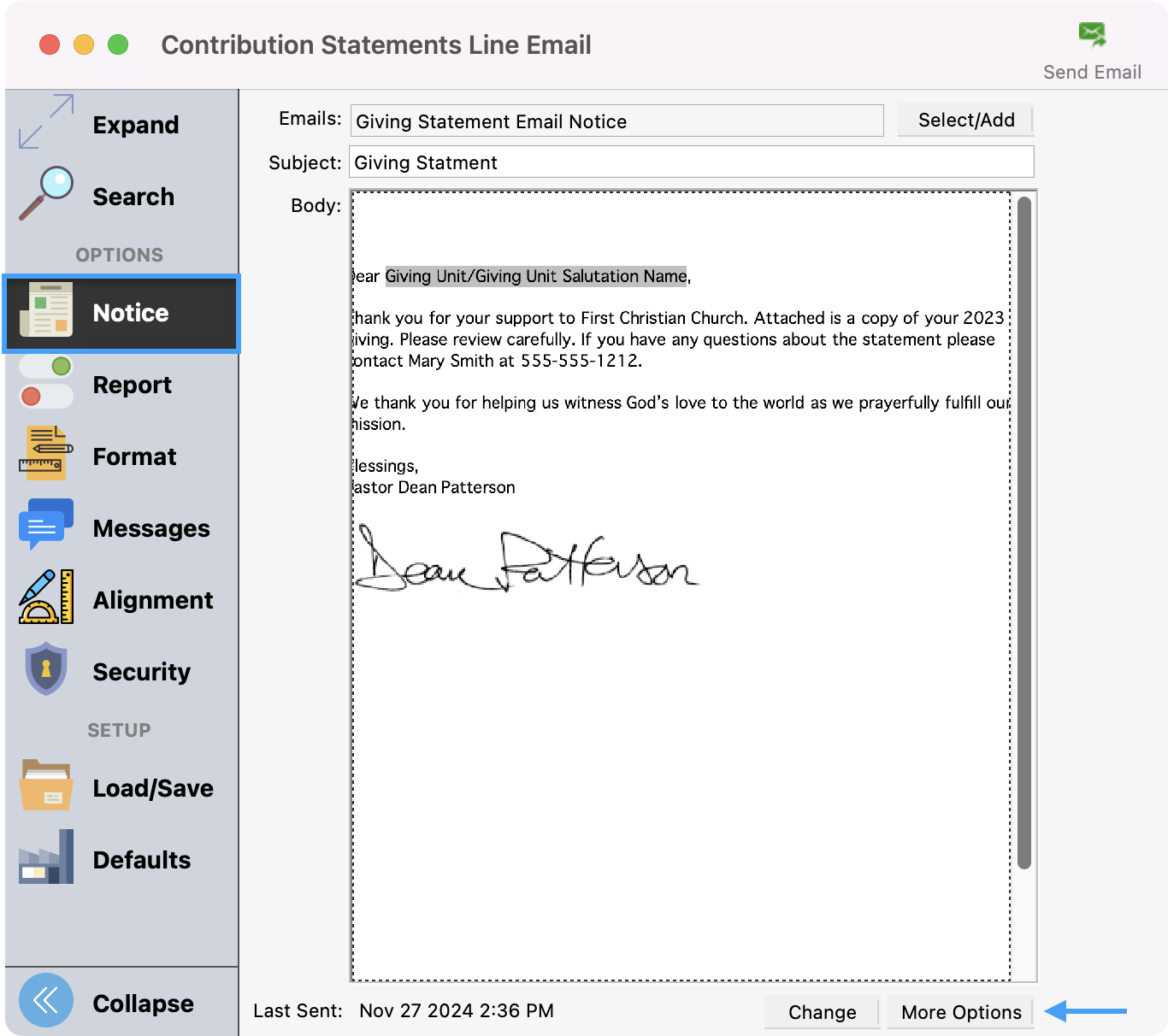Open Search with magnifying glass icon
The width and height of the screenshot is (1168, 1036).
46,194
